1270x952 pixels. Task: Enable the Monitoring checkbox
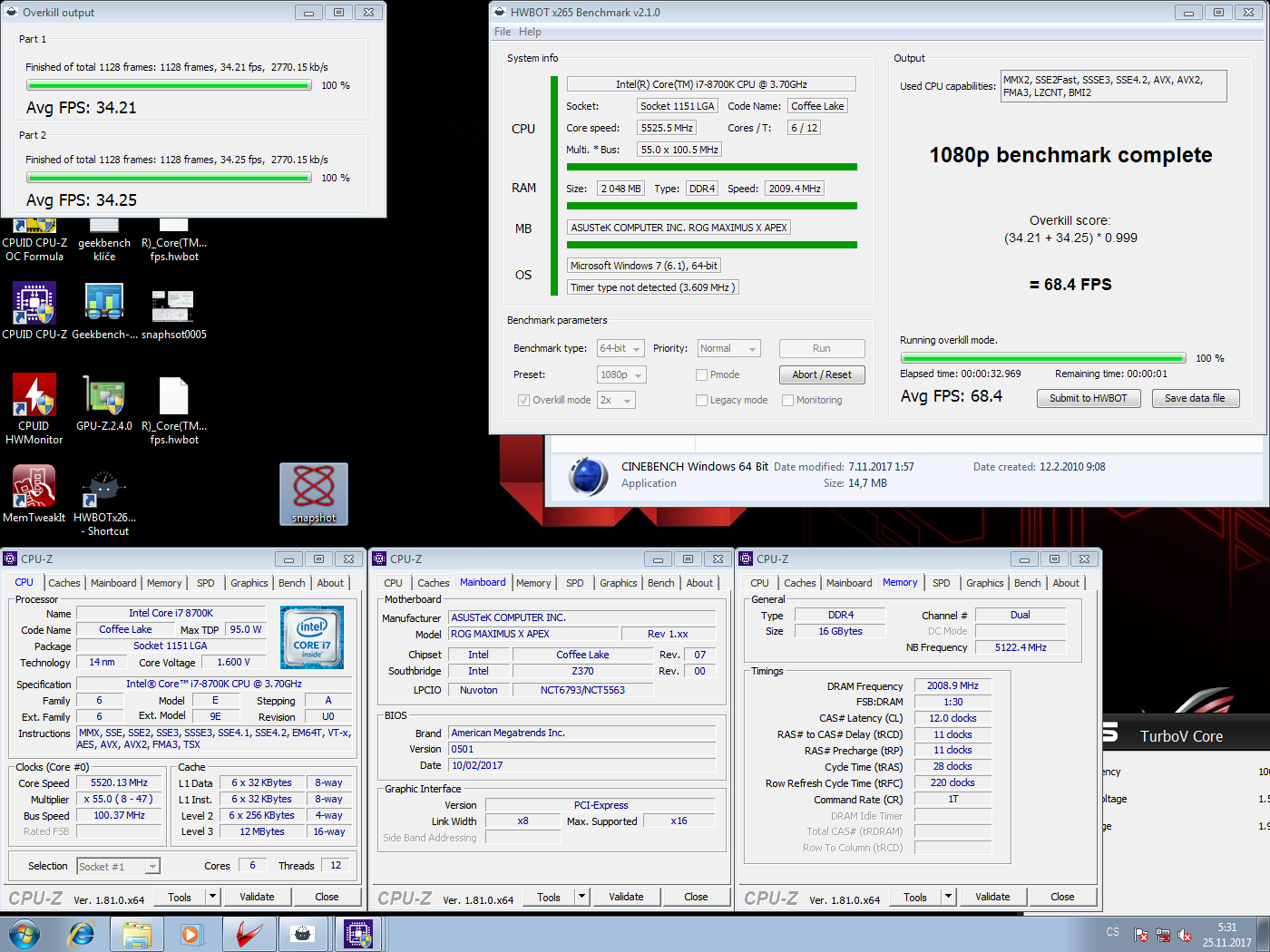(x=787, y=400)
